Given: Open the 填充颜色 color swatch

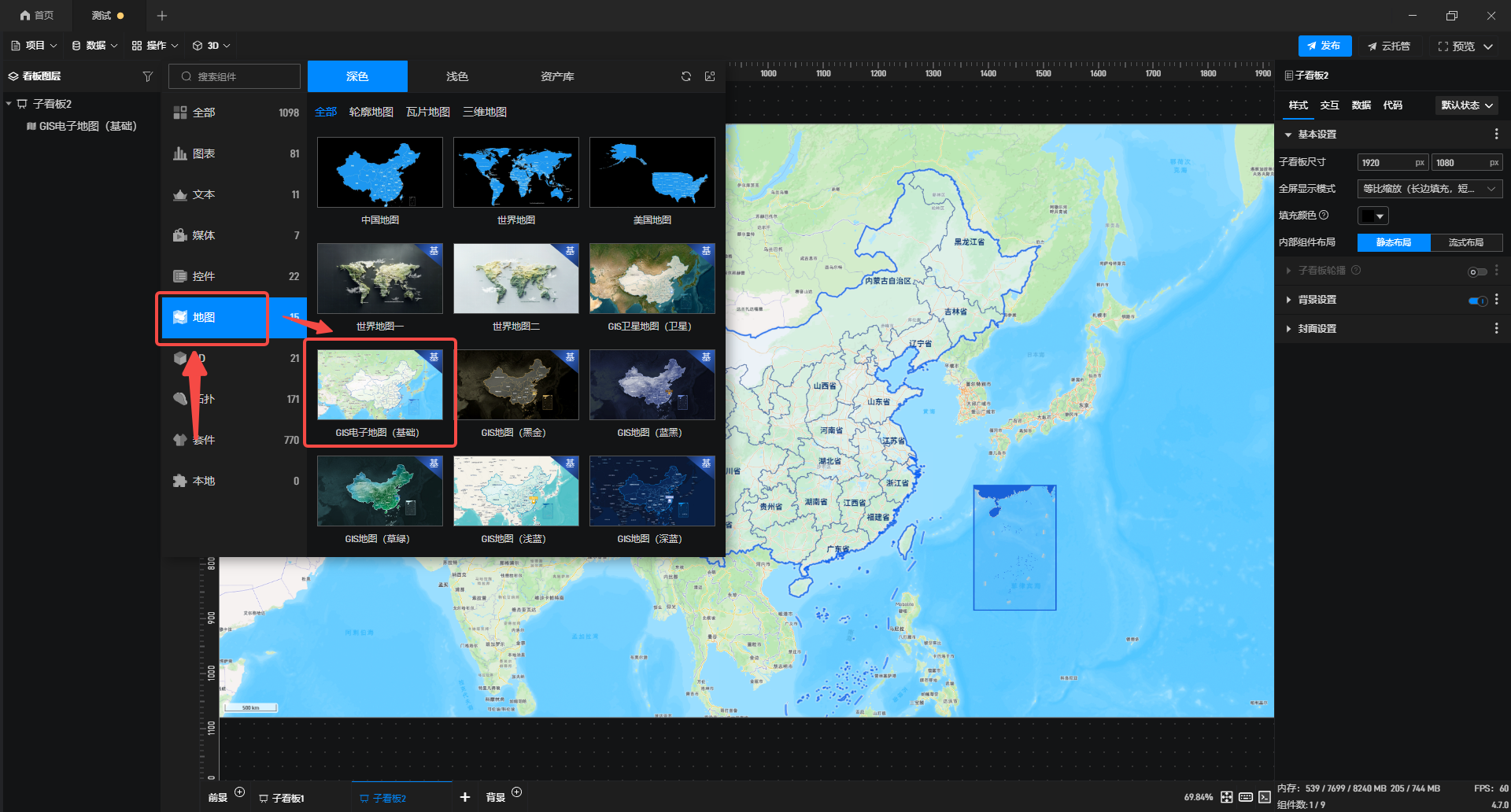Looking at the screenshot, I should 1372,216.
